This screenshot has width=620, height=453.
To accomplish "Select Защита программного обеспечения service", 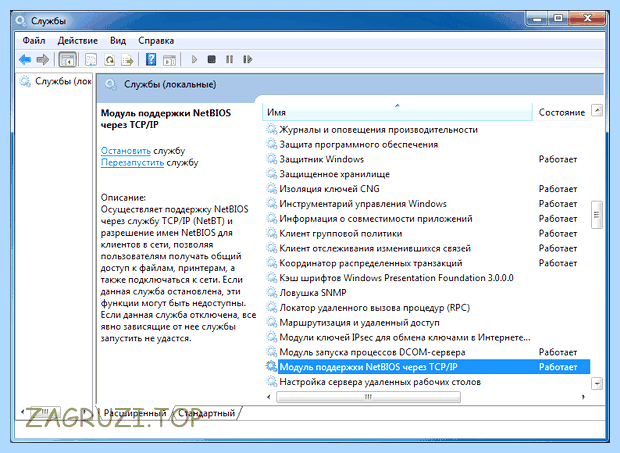I will [359, 144].
